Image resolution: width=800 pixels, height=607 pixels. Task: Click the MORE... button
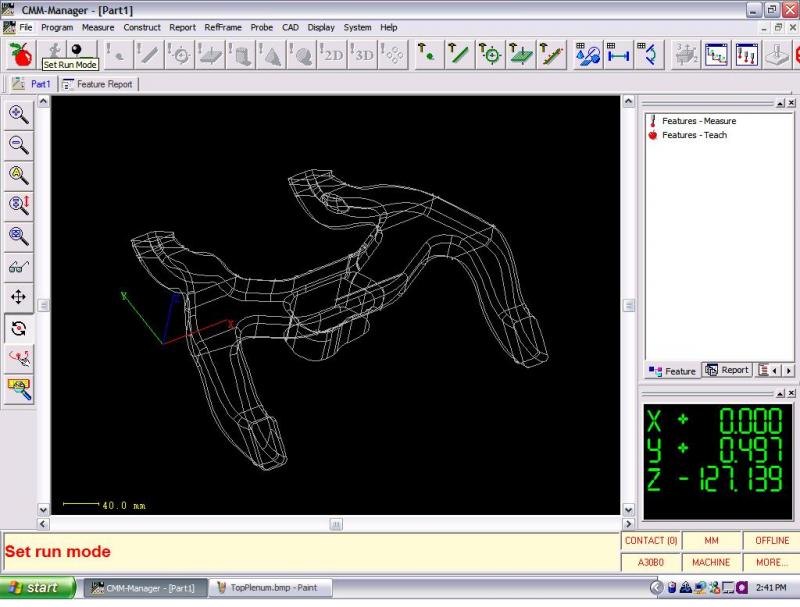[x=772, y=562]
